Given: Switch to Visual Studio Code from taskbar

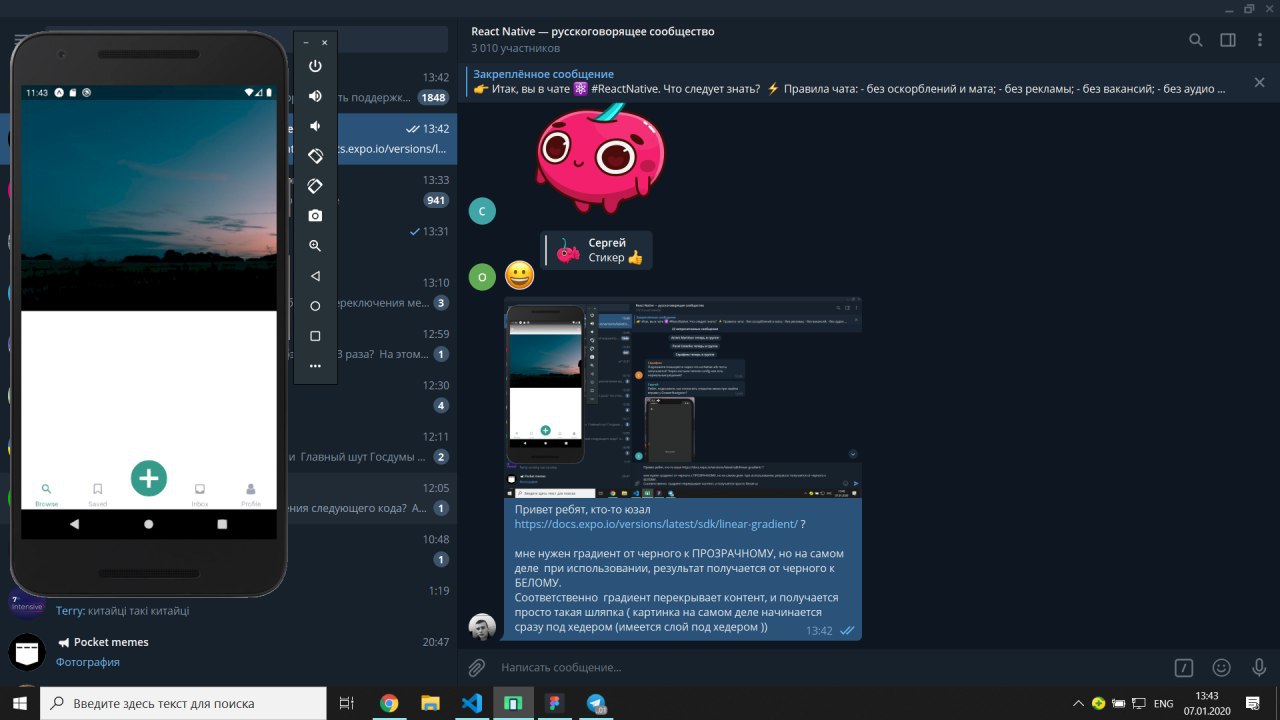Looking at the screenshot, I should 472,703.
